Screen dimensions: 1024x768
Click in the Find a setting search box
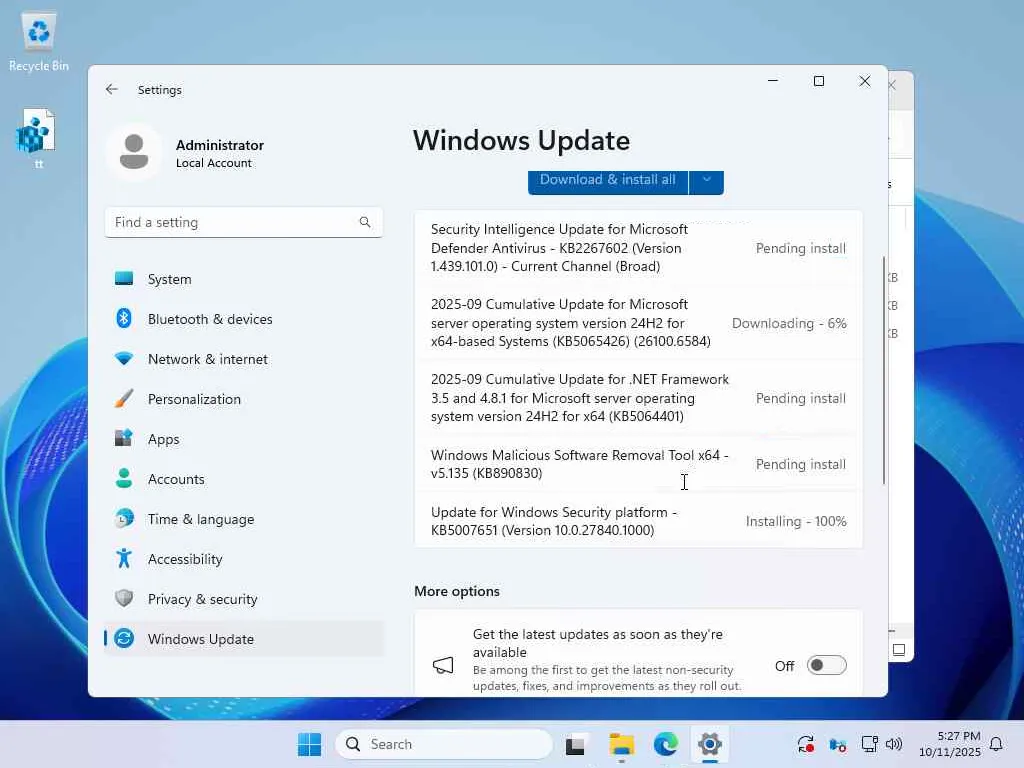(x=244, y=222)
